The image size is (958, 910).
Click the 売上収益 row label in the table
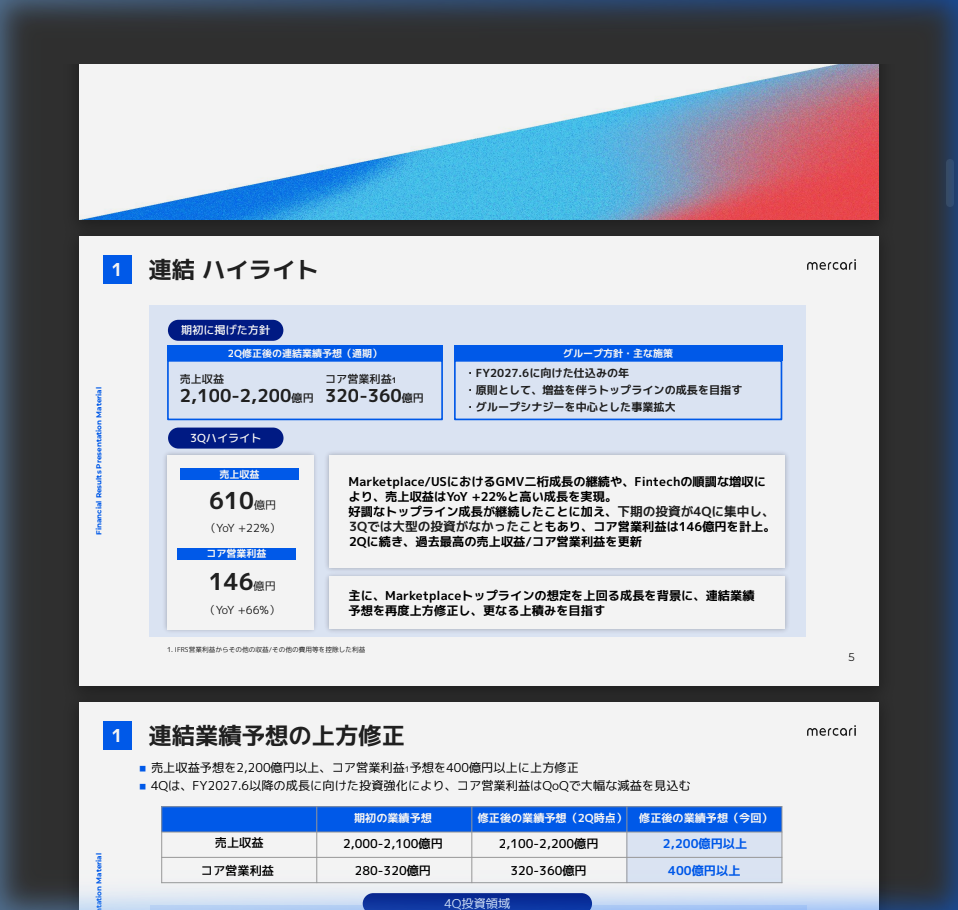[x=239, y=843]
